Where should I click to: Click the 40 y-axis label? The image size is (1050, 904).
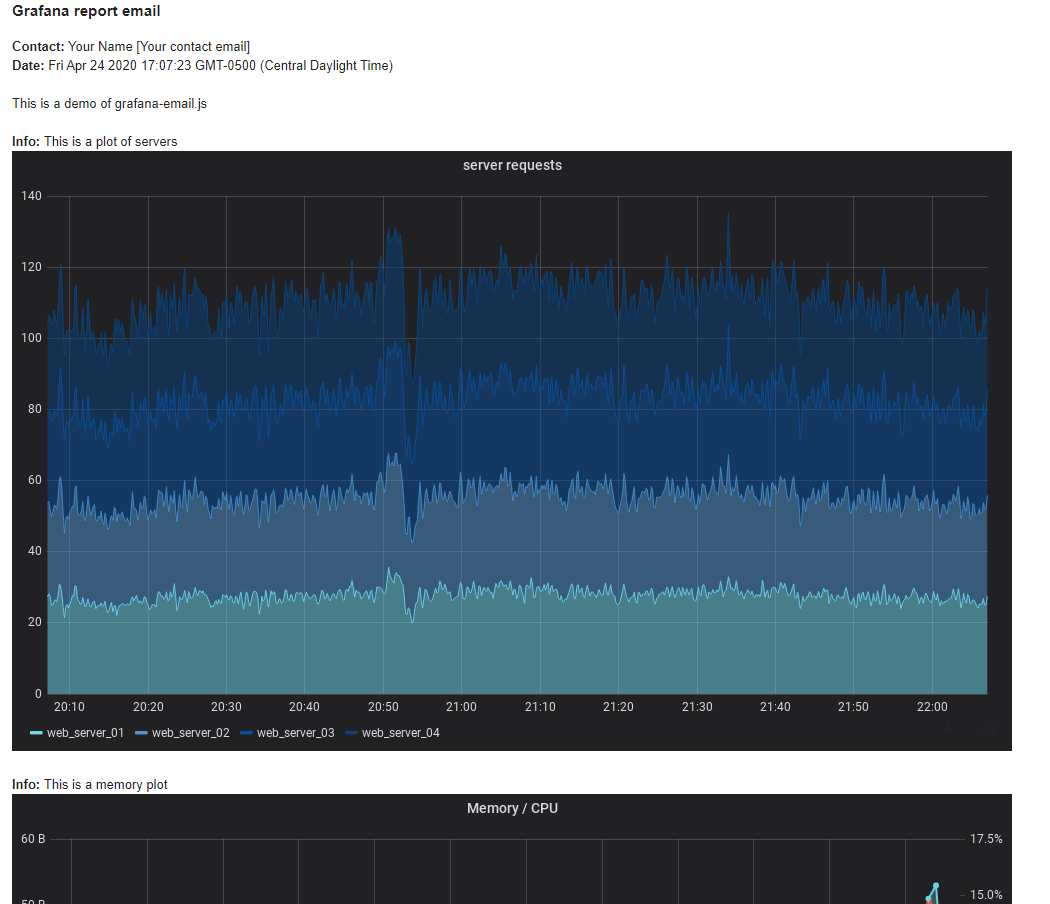(x=35, y=551)
